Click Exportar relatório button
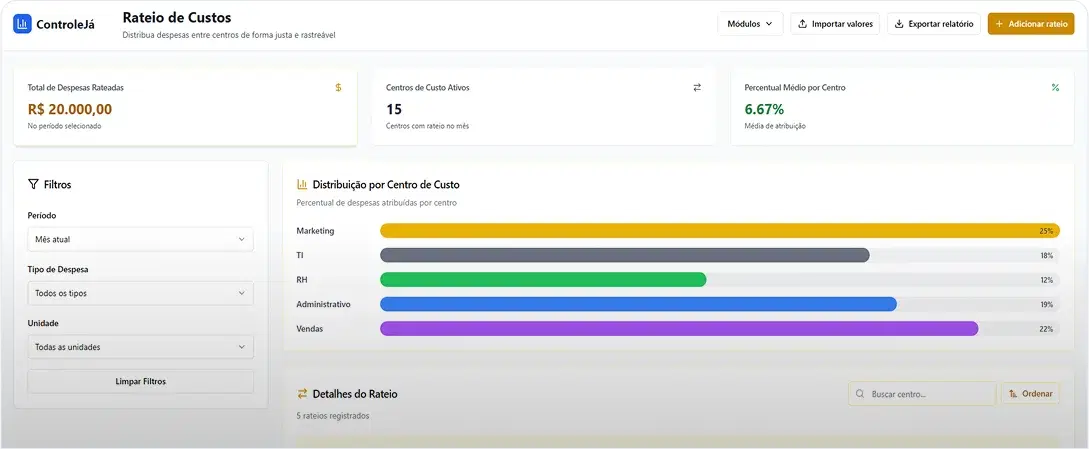Viewport: 1089px width, 449px height. pyautogui.click(x=933, y=24)
